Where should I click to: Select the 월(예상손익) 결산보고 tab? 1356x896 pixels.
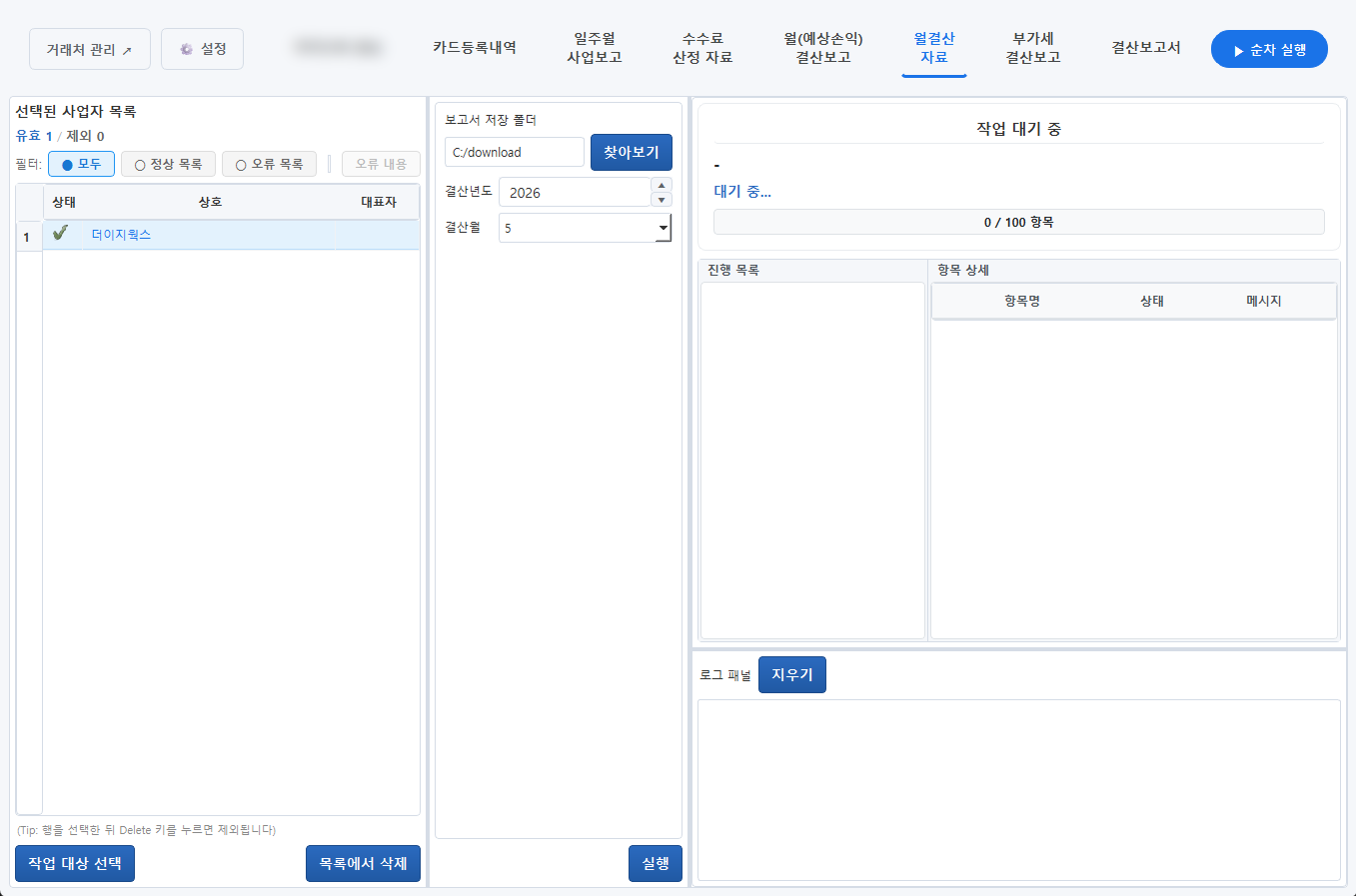click(823, 48)
